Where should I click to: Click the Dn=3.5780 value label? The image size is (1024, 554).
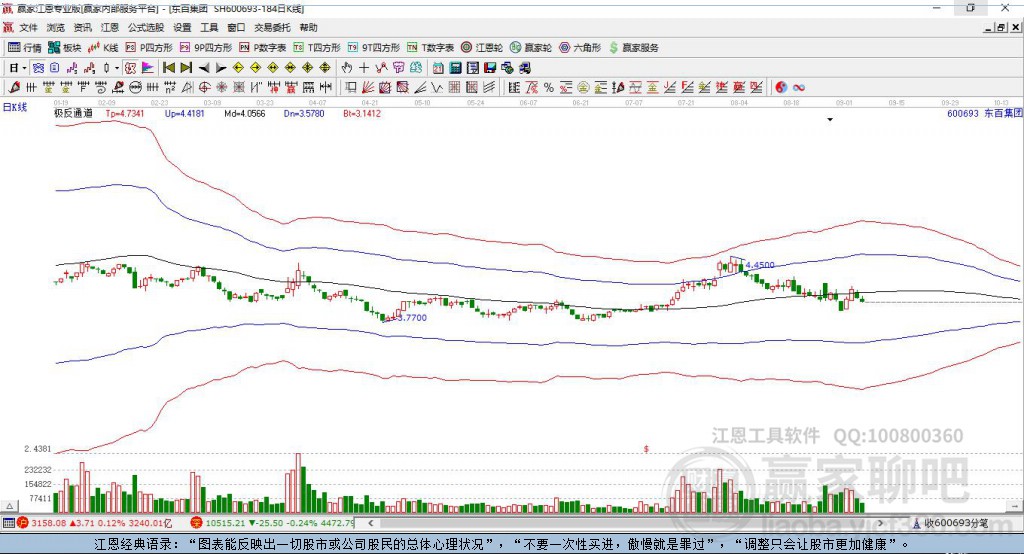point(304,113)
